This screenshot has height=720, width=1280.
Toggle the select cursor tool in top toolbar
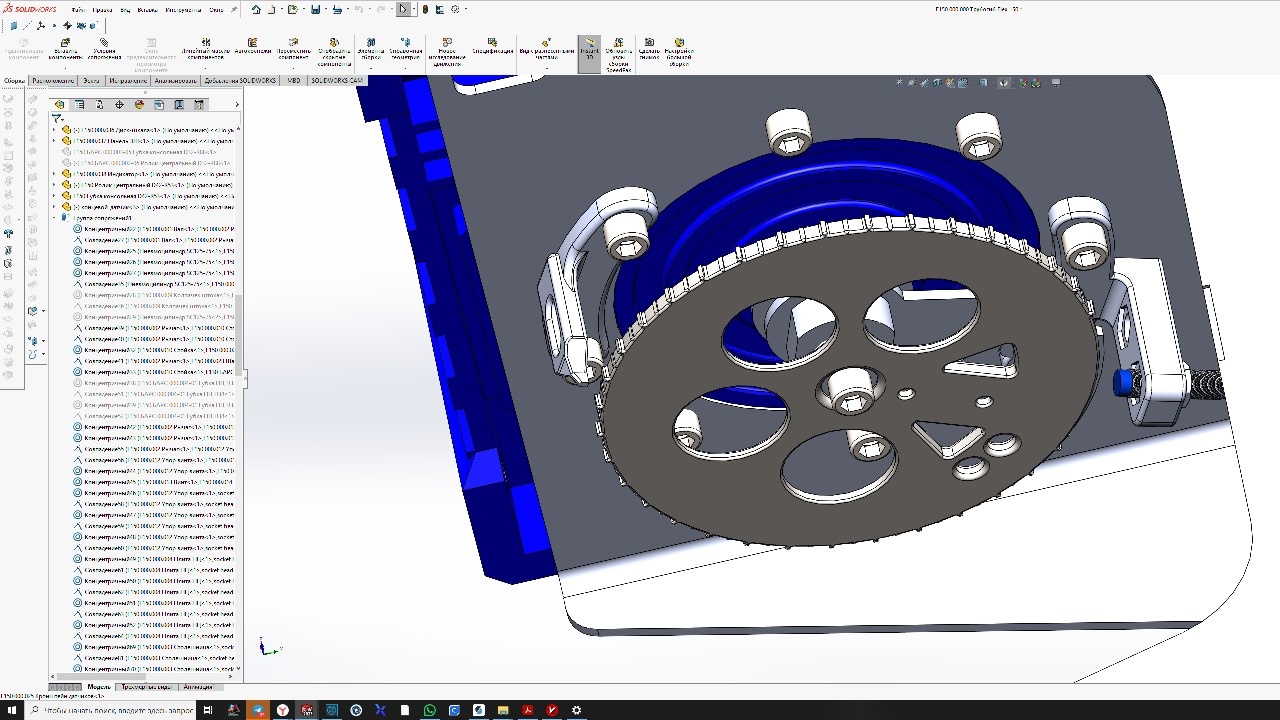tap(403, 9)
